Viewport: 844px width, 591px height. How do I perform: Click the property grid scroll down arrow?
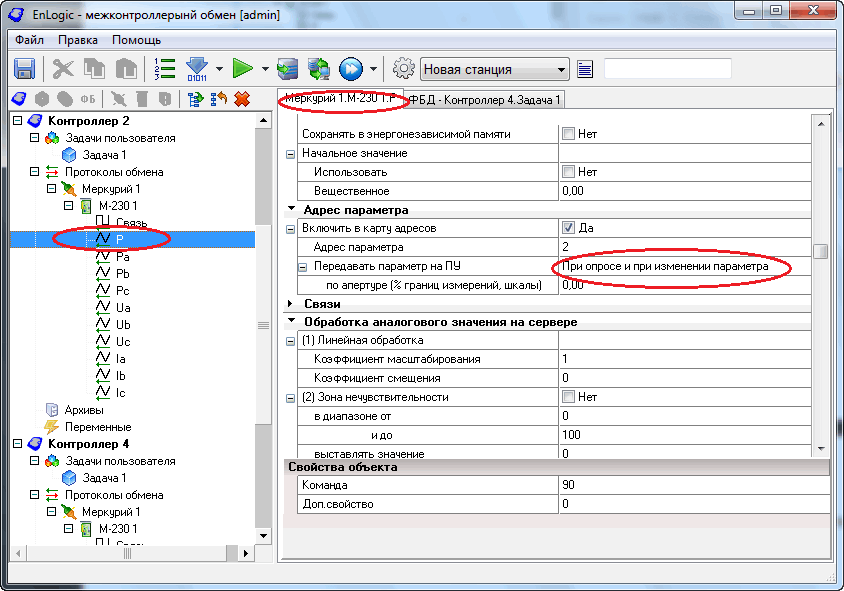821,448
